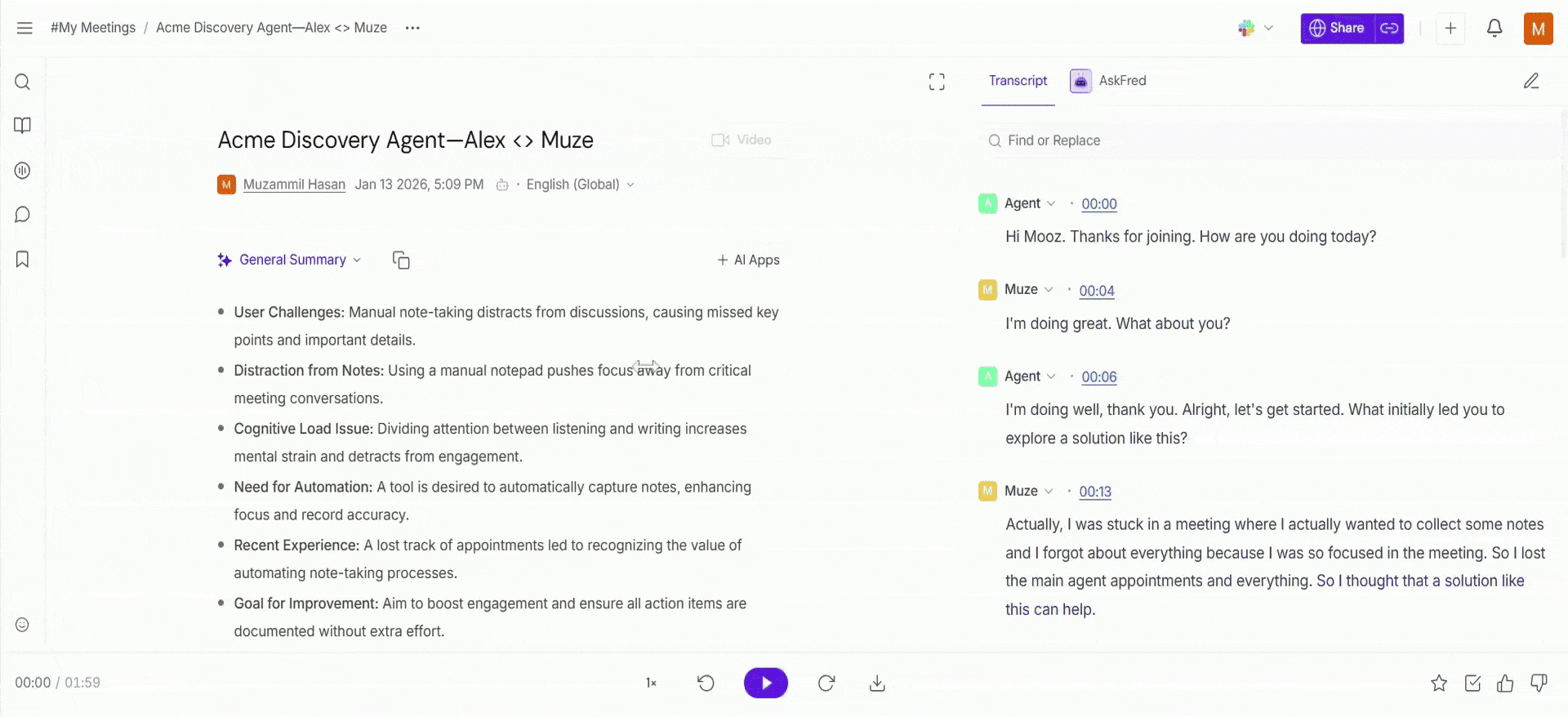Jump to timestamp 00:06 in transcript
Image resolution: width=1568 pixels, height=717 pixels.
point(1099,377)
